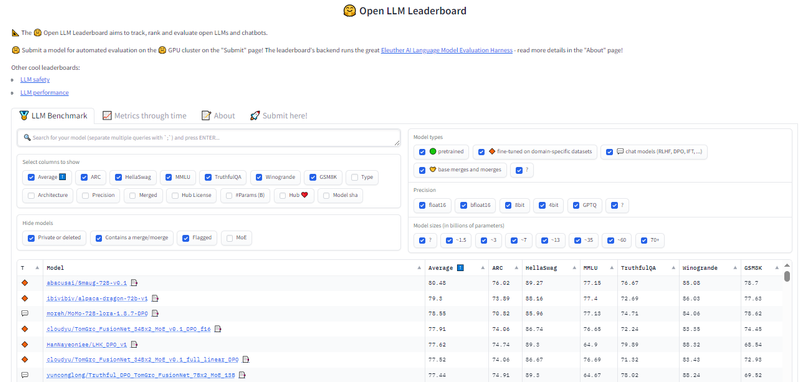Click the chat bubble type icon of MoMo-72B row
This screenshot has height=382, width=800.
click(x=24, y=313)
